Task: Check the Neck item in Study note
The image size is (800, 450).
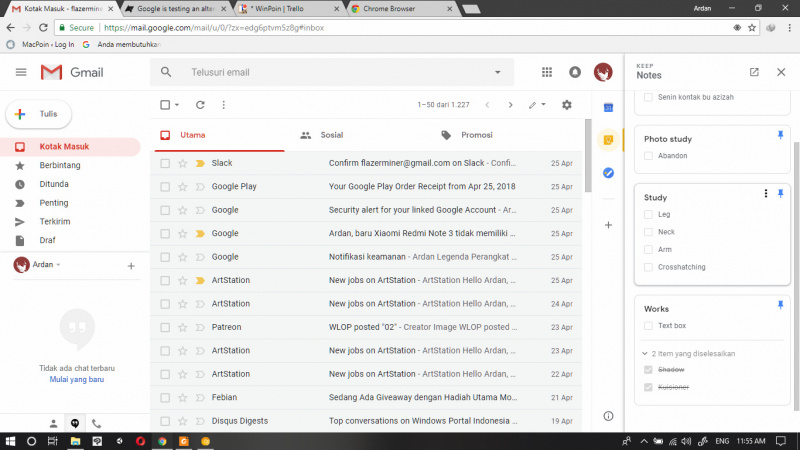Action: point(648,232)
